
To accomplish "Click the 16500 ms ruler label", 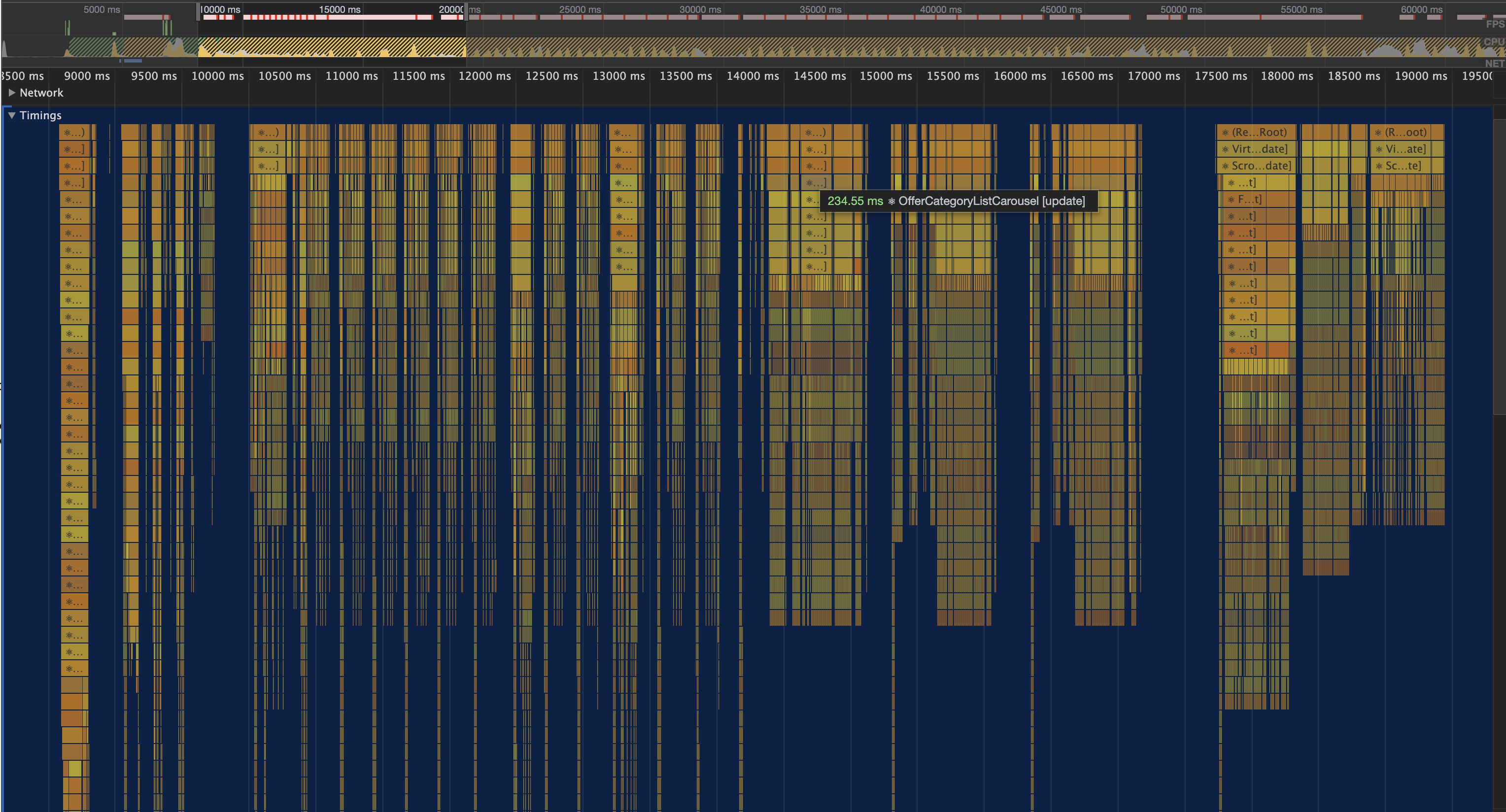I will (1088, 76).
